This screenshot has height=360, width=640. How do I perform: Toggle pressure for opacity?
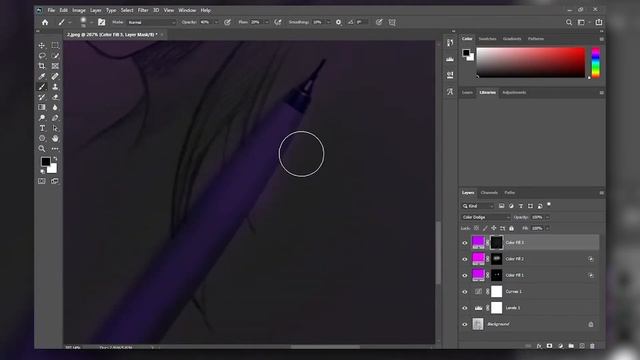(227, 22)
